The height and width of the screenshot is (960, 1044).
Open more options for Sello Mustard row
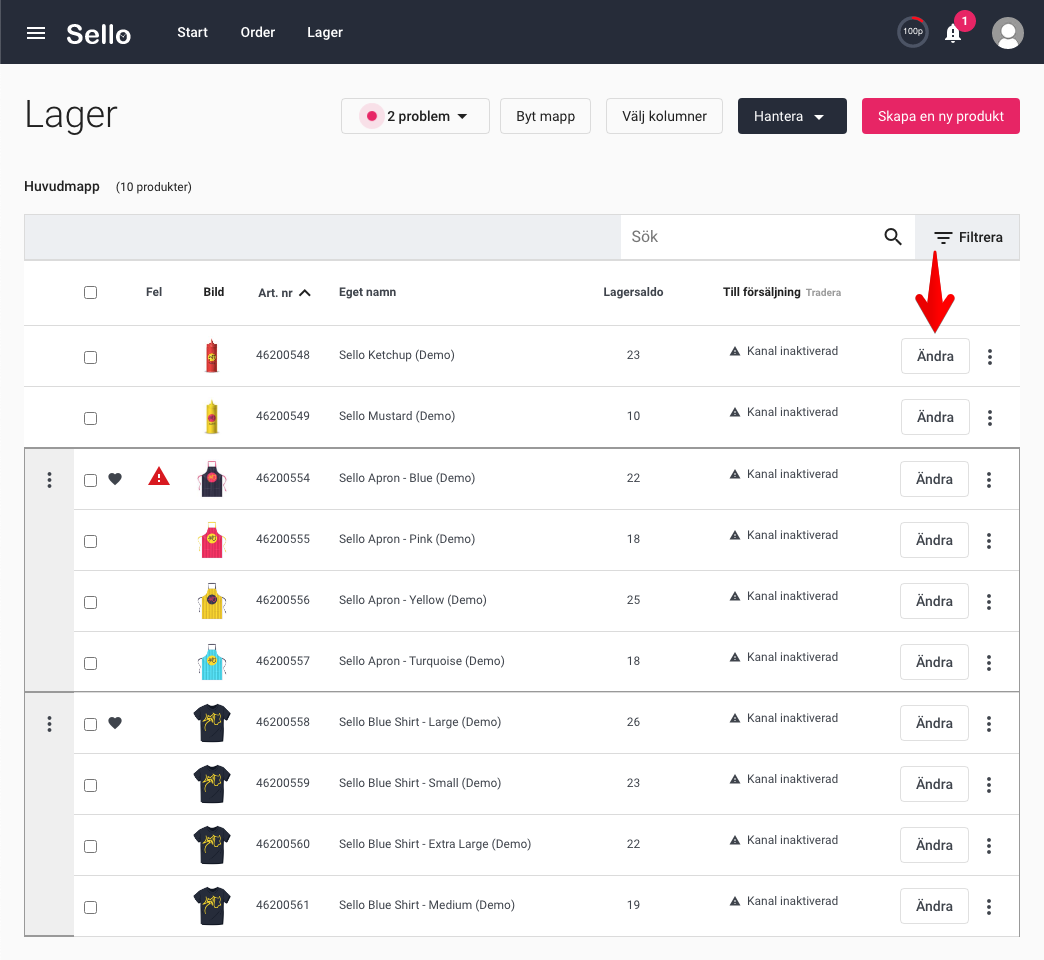(x=990, y=417)
